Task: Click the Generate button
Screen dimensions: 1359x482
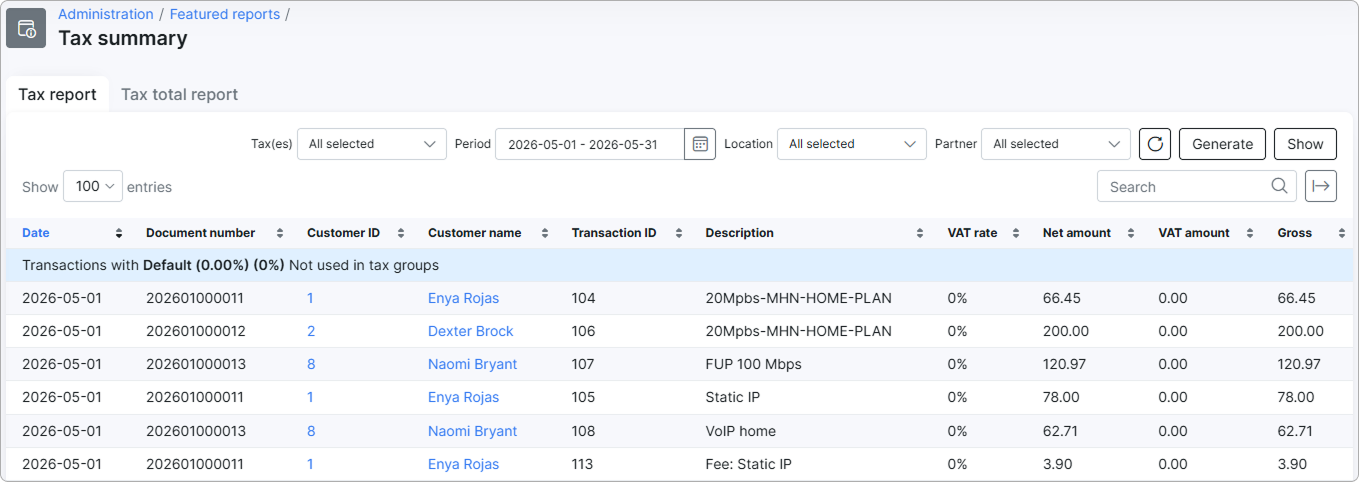Action: click(1222, 144)
